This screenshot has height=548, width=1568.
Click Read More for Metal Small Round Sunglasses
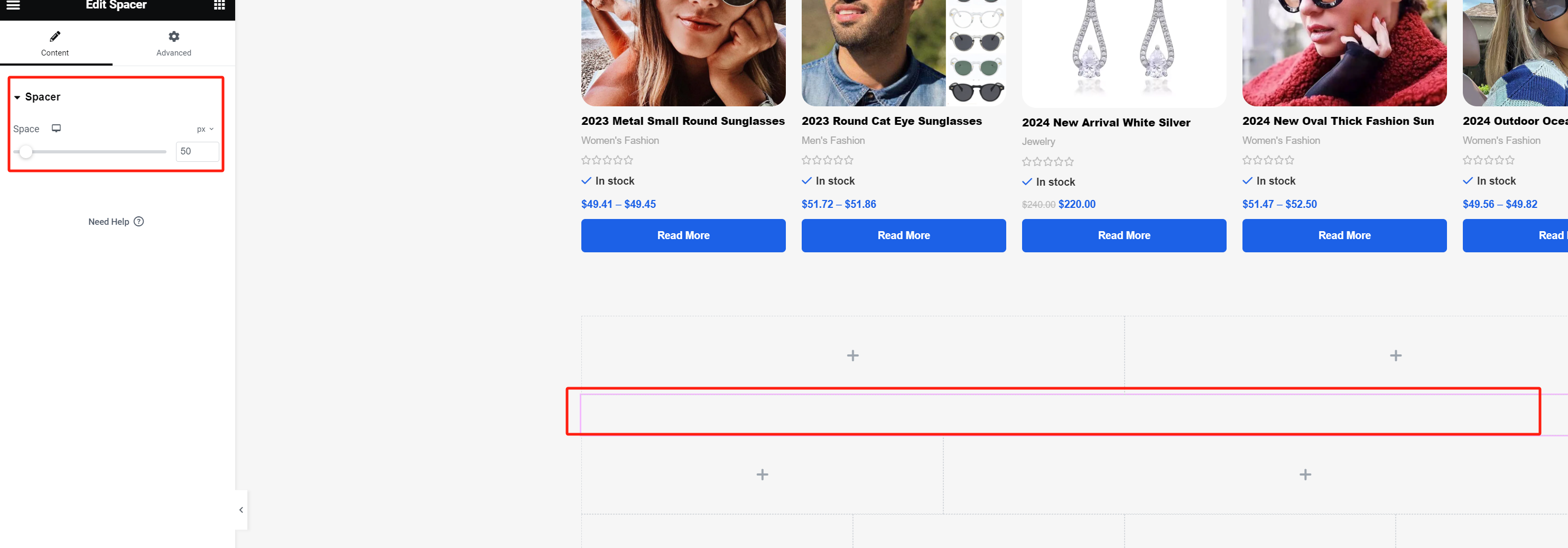click(x=683, y=235)
